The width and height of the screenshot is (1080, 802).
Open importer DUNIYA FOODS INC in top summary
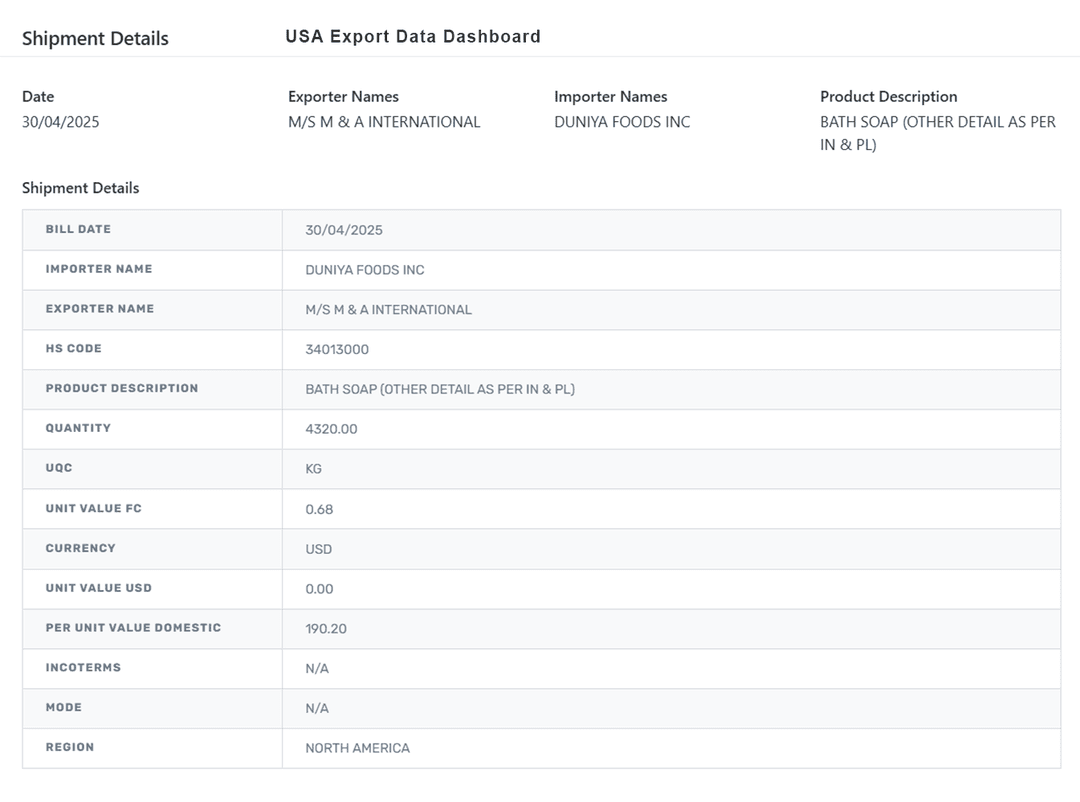[x=622, y=122]
